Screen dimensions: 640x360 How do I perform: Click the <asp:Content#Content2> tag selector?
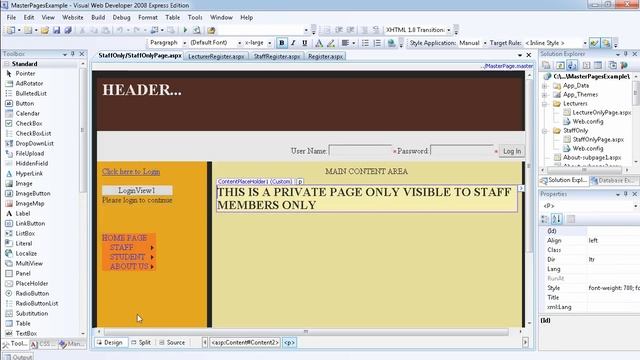click(245, 342)
